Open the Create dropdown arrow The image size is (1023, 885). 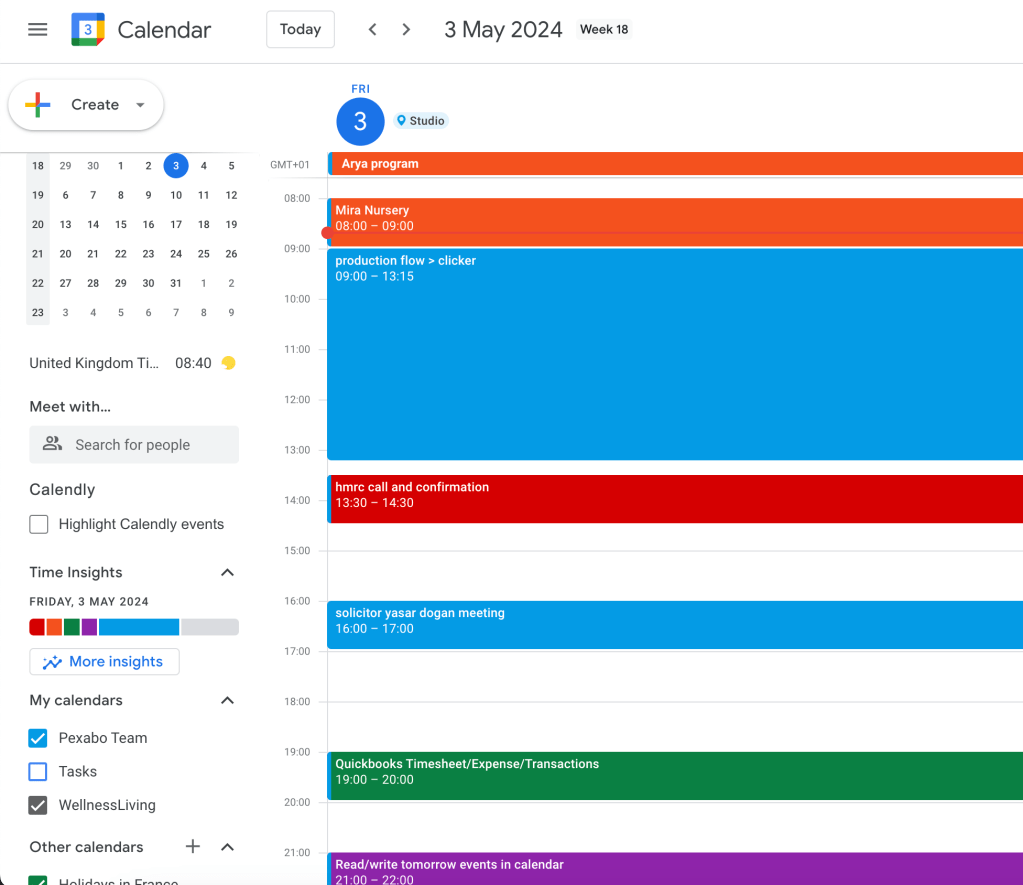(140, 105)
